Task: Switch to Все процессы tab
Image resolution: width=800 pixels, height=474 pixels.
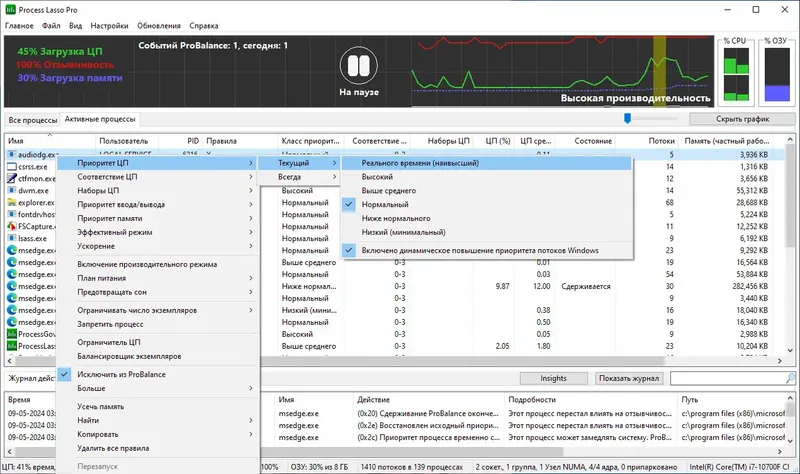Action: pos(33,120)
